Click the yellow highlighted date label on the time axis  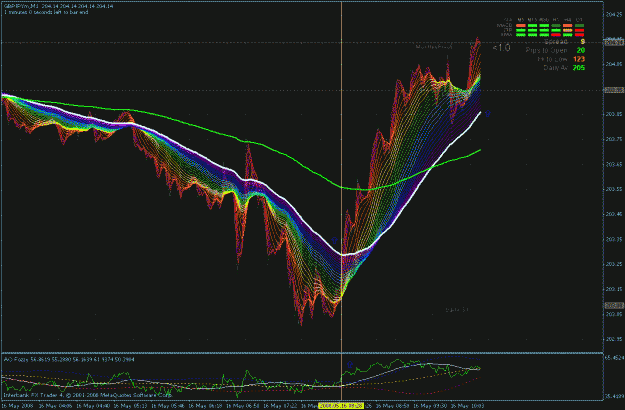(341, 406)
